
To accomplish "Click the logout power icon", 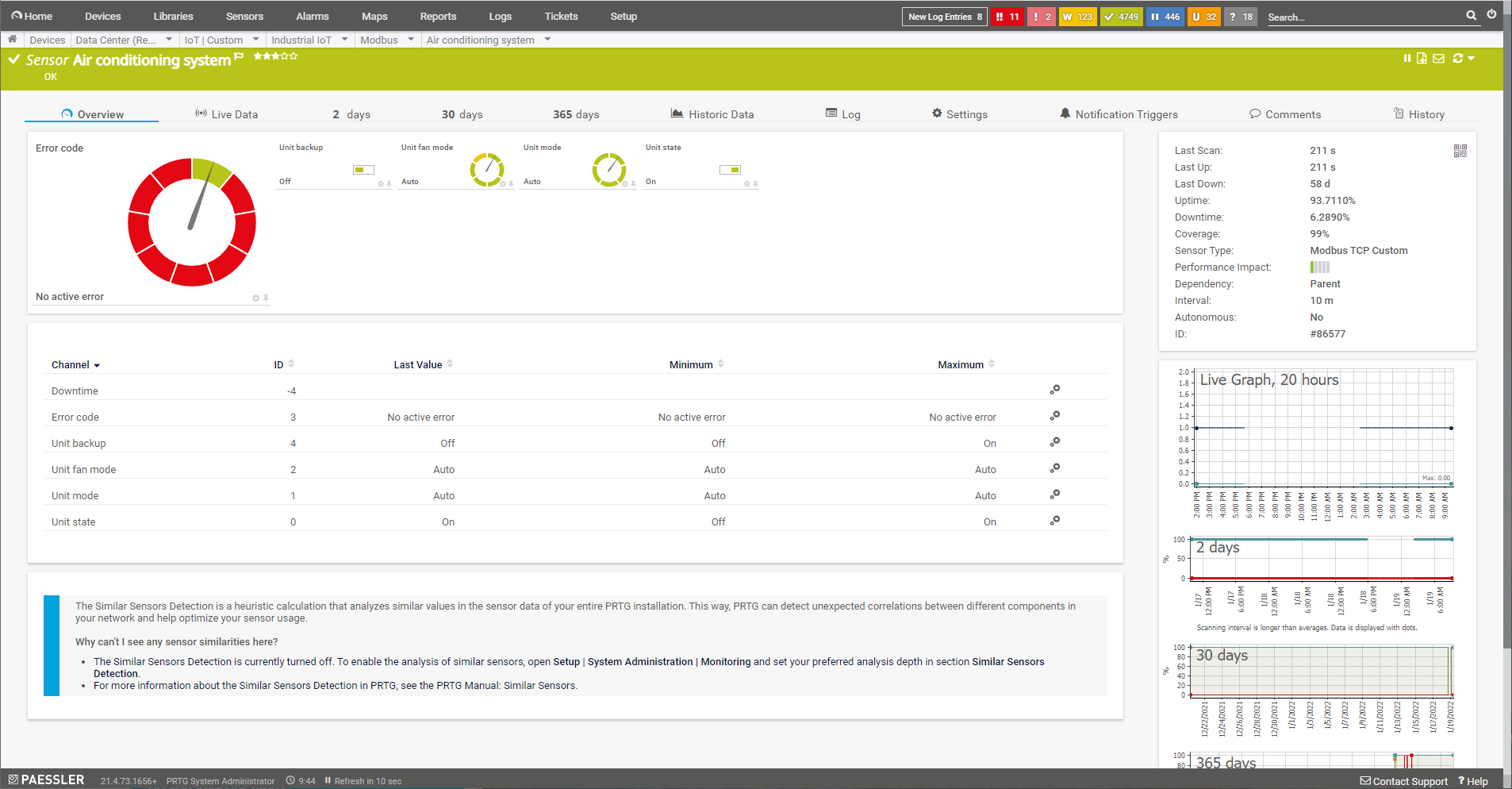I will pos(1491,14).
